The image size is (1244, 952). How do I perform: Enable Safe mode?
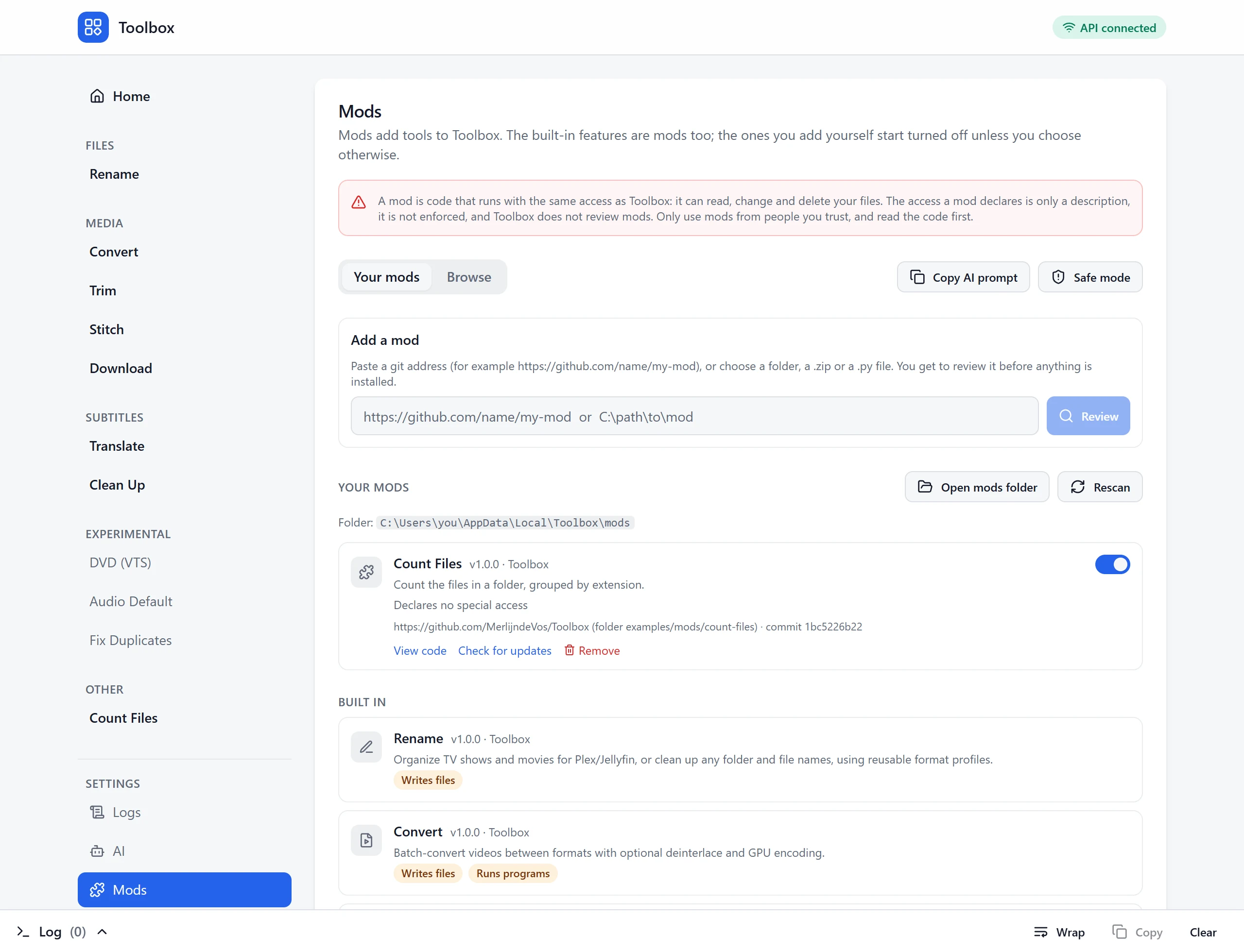tap(1090, 277)
